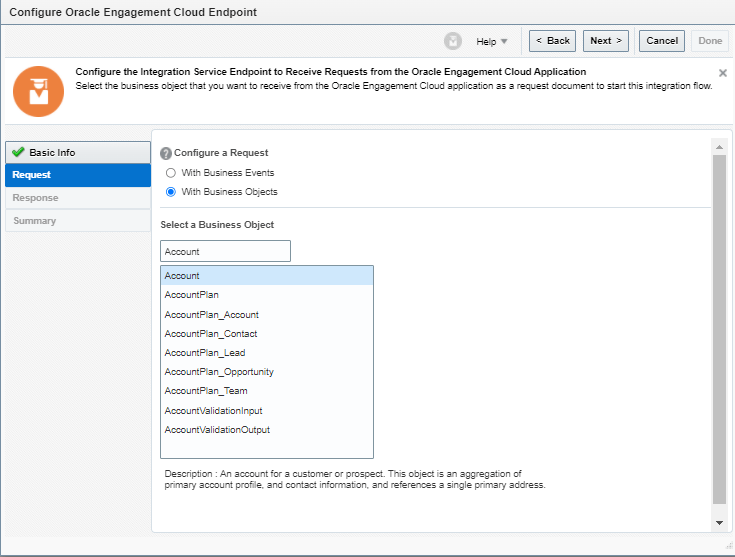Click the scrollbar up arrow

click(x=718, y=146)
